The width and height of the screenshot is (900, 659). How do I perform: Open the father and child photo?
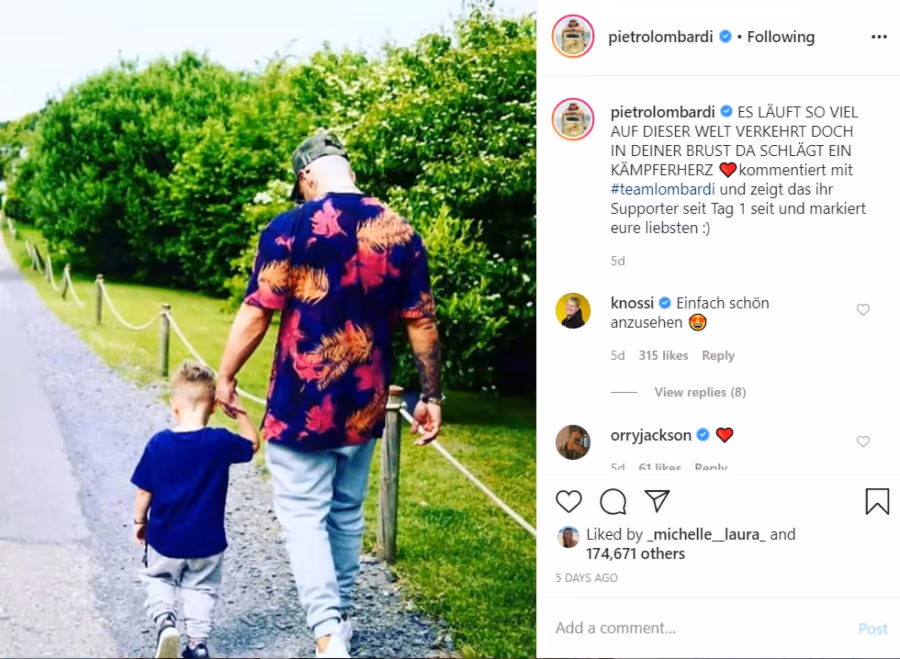[x=268, y=330]
